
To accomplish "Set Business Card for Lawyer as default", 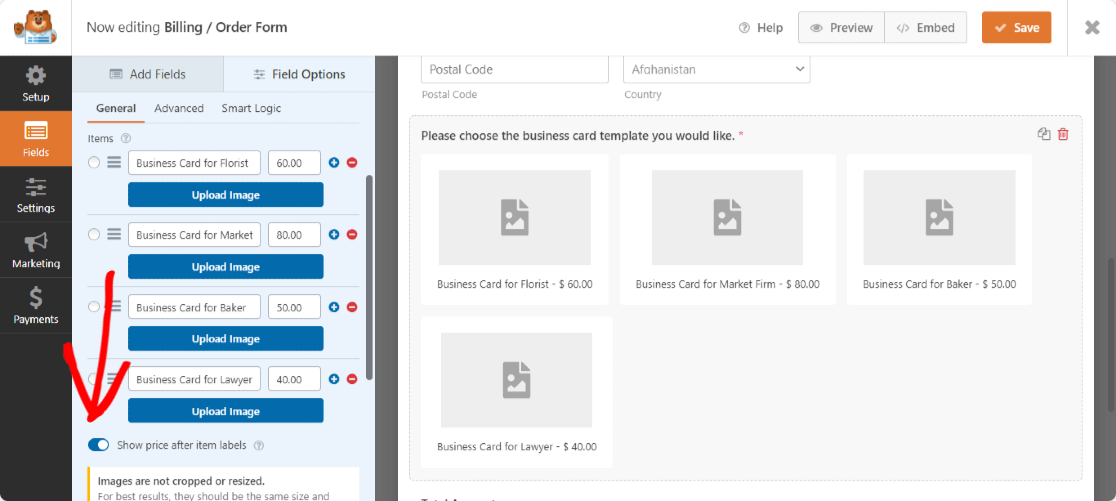I will tap(94, 379).
